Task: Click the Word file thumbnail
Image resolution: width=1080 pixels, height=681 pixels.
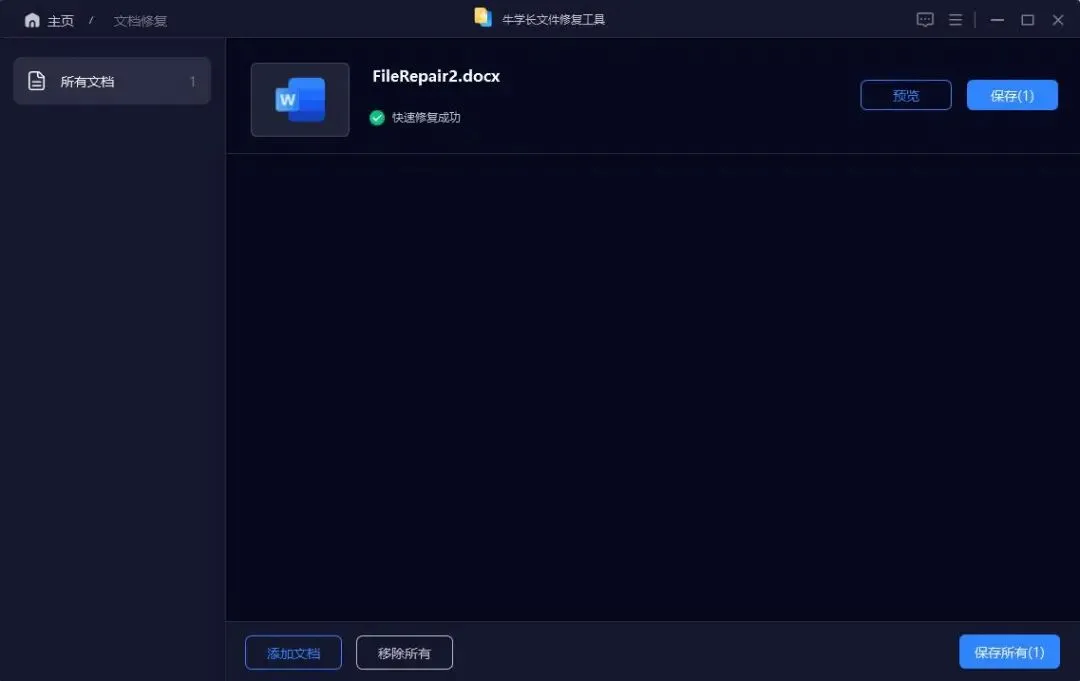Action: pyautogui.click(x=300, y=100)
